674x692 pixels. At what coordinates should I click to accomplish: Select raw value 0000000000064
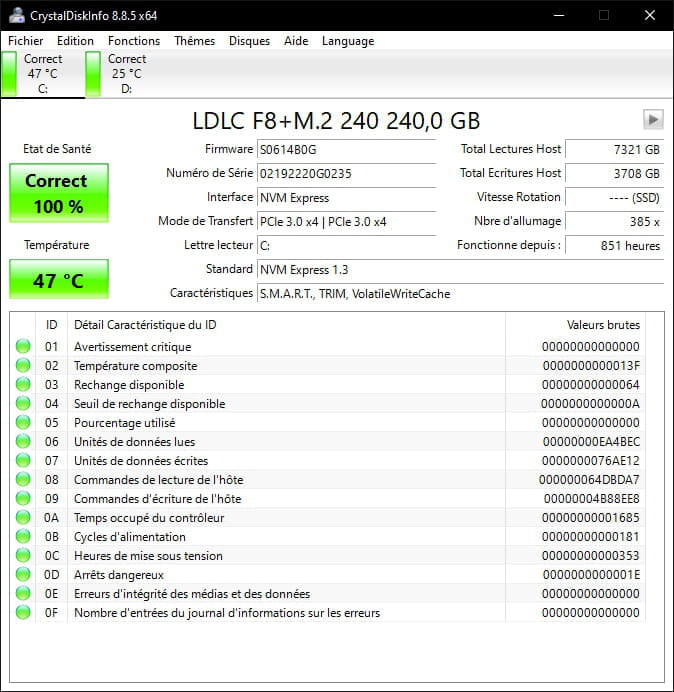[x=591, y=385]
